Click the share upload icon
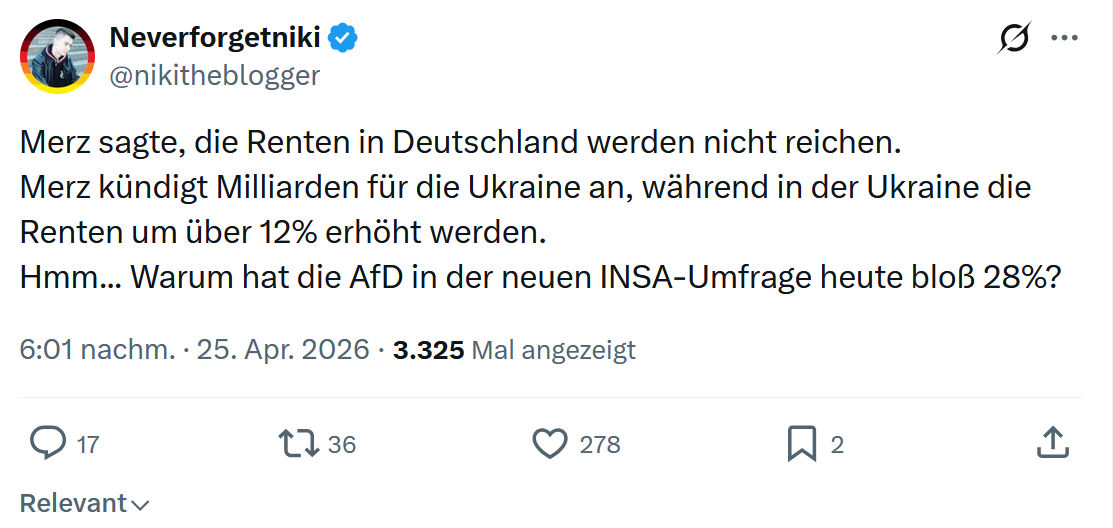Viewport: 1113px width, 528px height. pyautogui.click(x=1053, y=443)
